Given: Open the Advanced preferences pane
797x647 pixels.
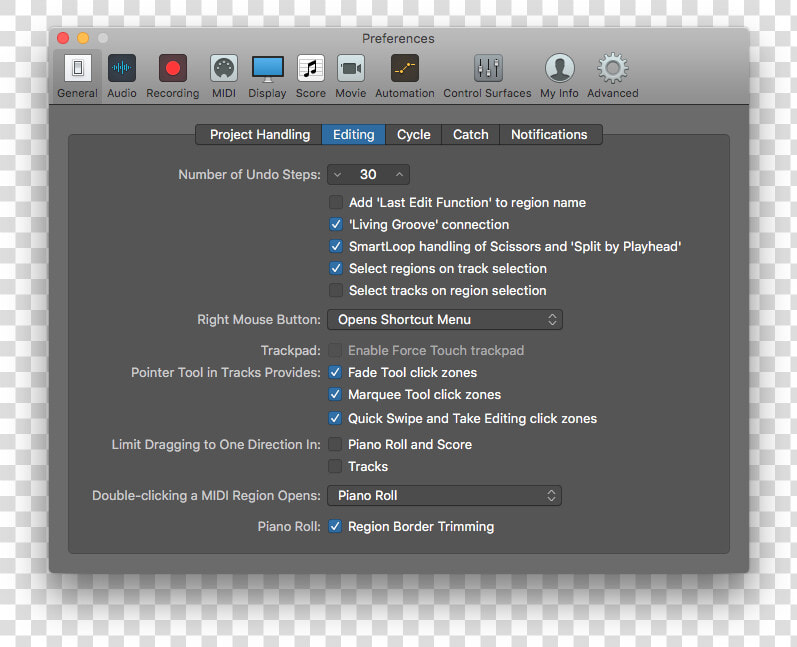Looking at the screenshot, I should [612, 76].
